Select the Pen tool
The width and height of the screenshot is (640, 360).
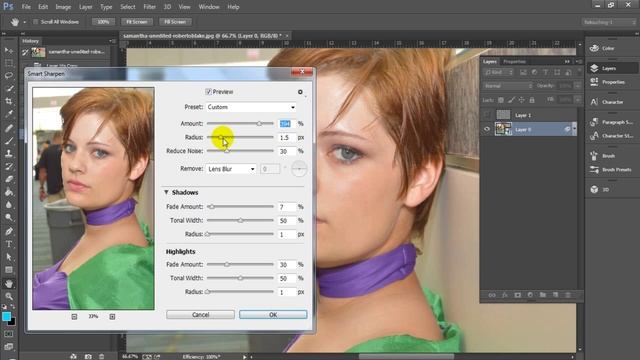pyautogui.click(x=9, y=231)
